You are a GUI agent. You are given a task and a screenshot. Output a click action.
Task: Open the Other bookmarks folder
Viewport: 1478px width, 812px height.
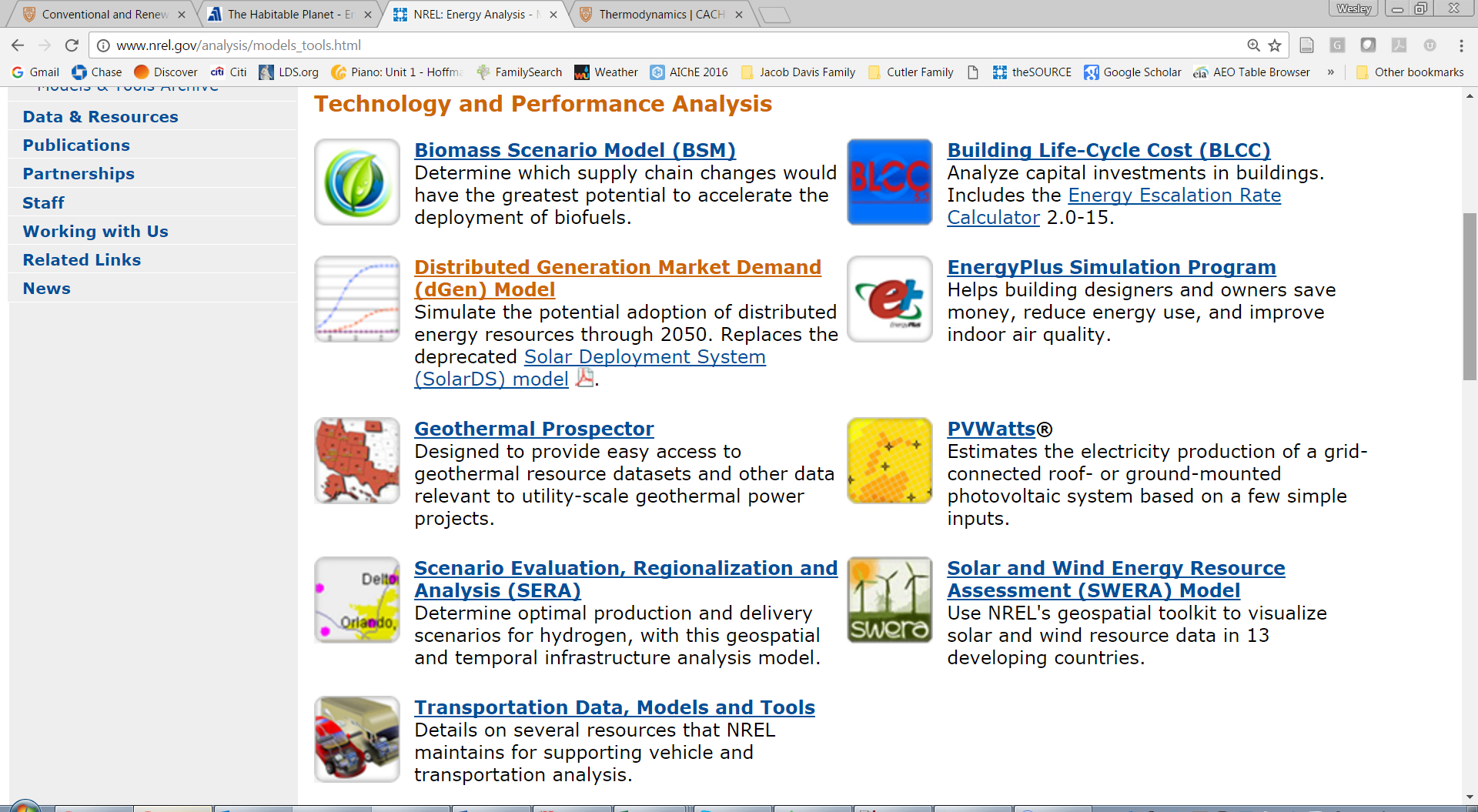pyautogui.click(x=1409, y=72)
